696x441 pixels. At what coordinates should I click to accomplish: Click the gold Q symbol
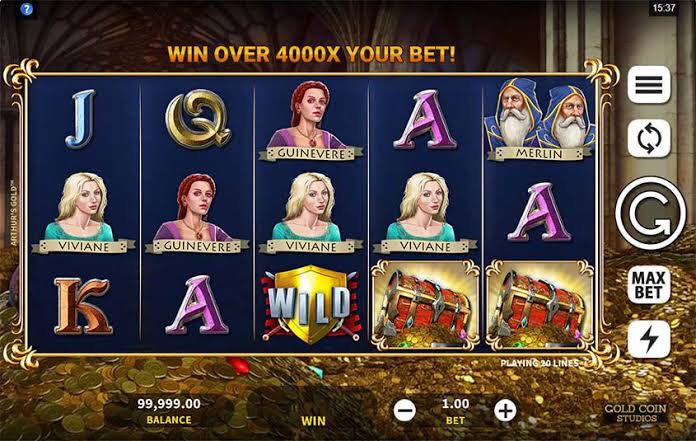coord(198,118)
